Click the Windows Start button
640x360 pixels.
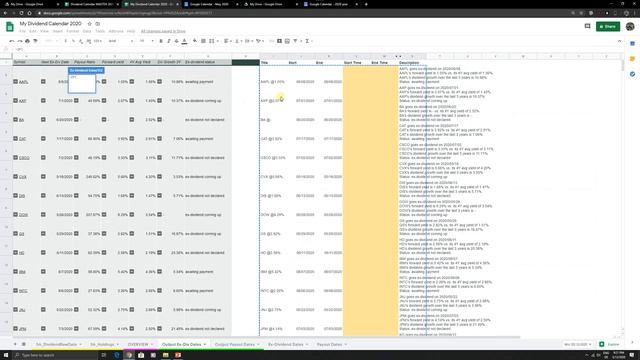pos(6,355)
